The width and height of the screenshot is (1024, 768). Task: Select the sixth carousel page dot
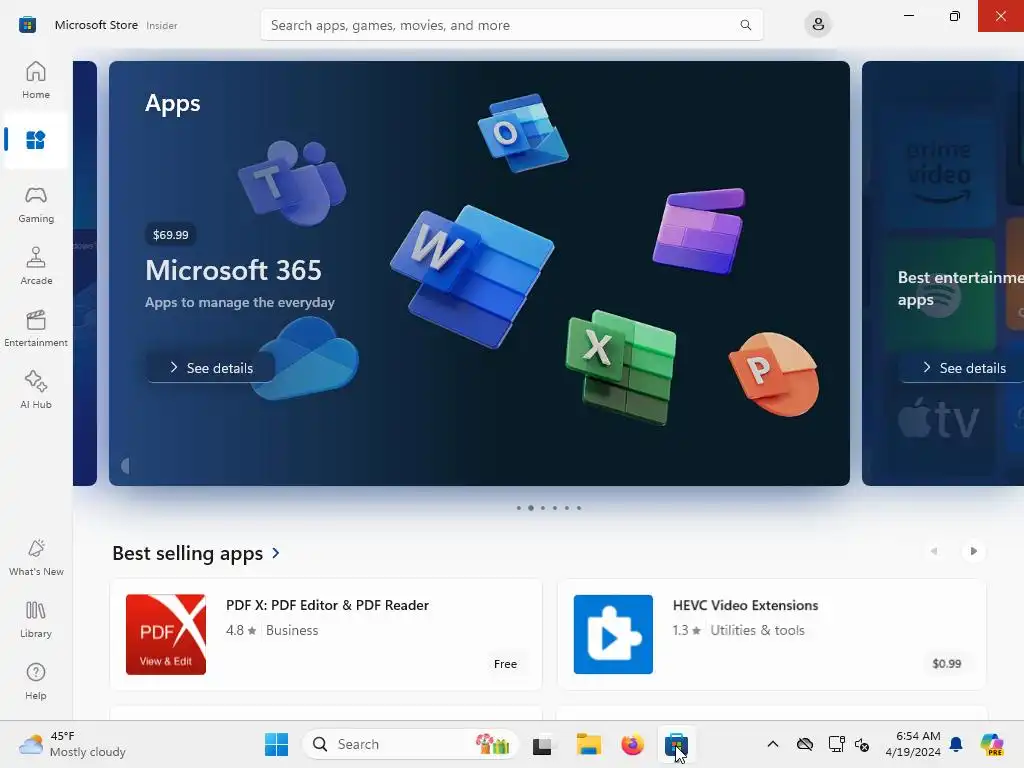click(579, 508)
